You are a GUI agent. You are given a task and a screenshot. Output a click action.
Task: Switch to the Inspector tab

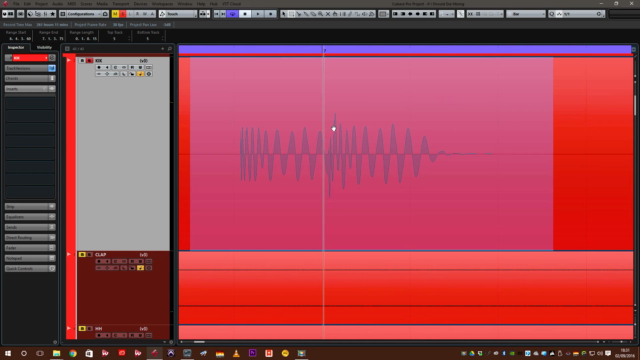pyautogui.click(x=16, y=47)
